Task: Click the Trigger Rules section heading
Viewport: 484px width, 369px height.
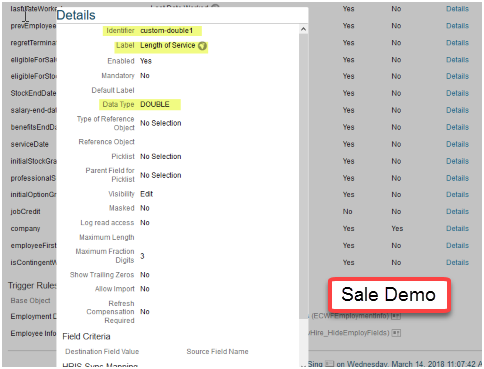Action: pyautogui.click(x=32, y=286)
